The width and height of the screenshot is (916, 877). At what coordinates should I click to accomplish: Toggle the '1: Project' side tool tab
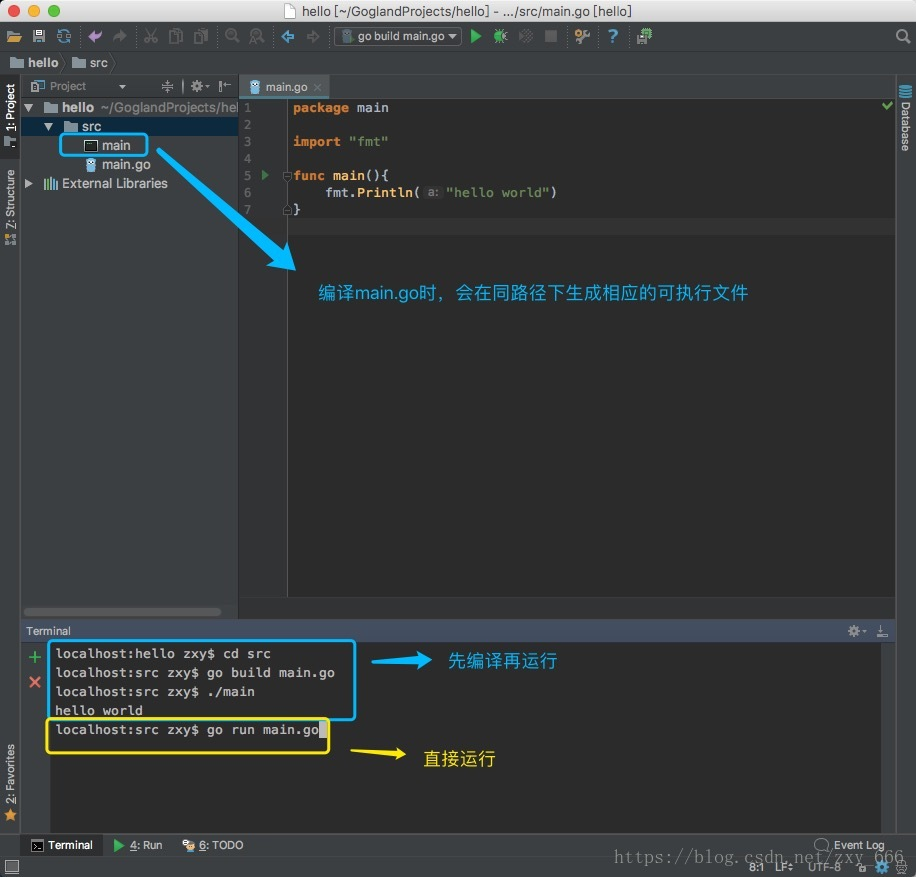coord(10,115)
